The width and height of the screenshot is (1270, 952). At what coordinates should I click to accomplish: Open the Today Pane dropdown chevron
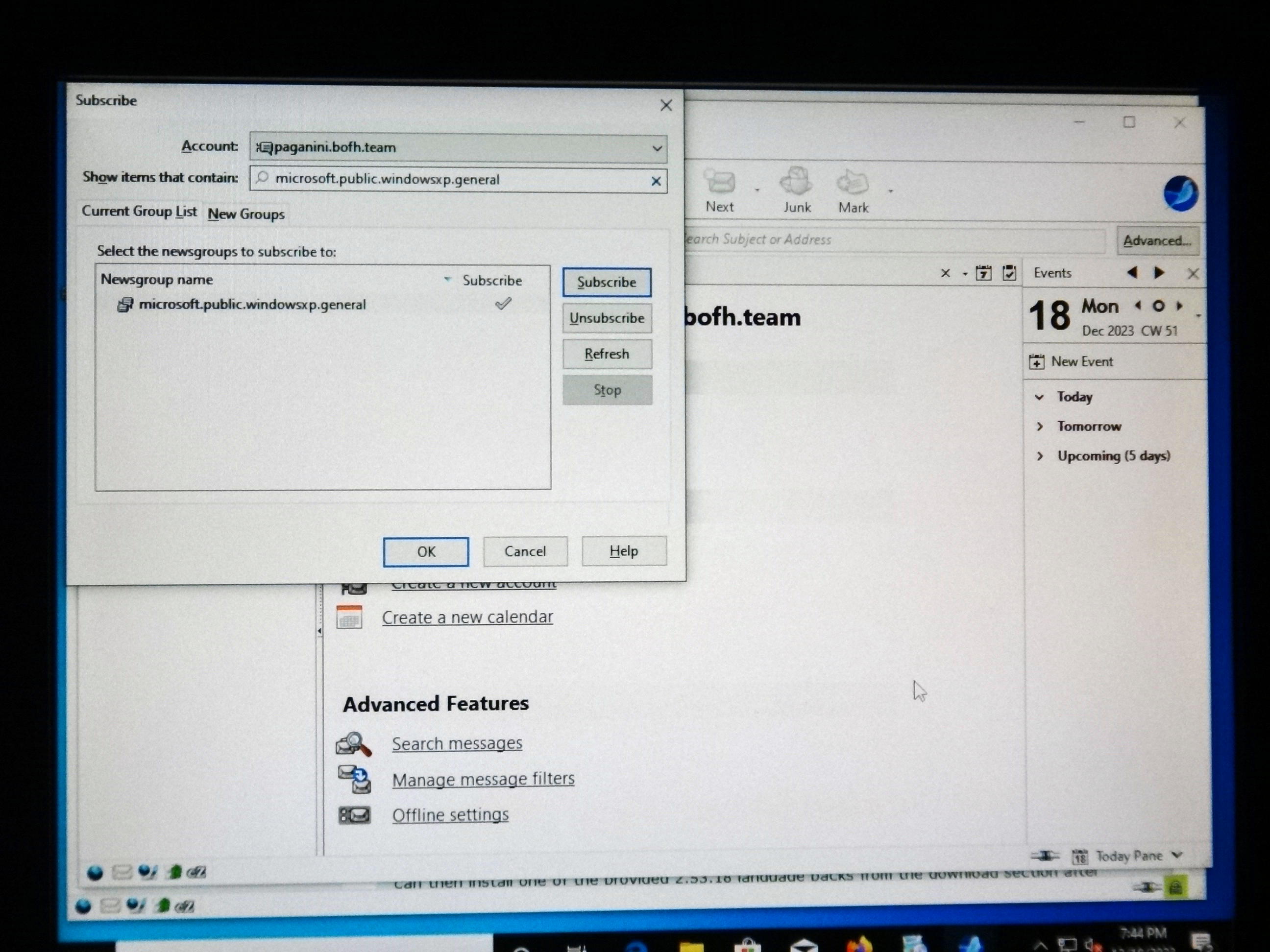pos(1177,855)
